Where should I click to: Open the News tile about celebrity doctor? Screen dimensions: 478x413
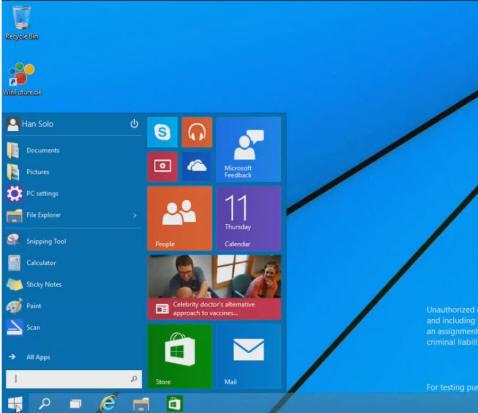coord(214,287)
